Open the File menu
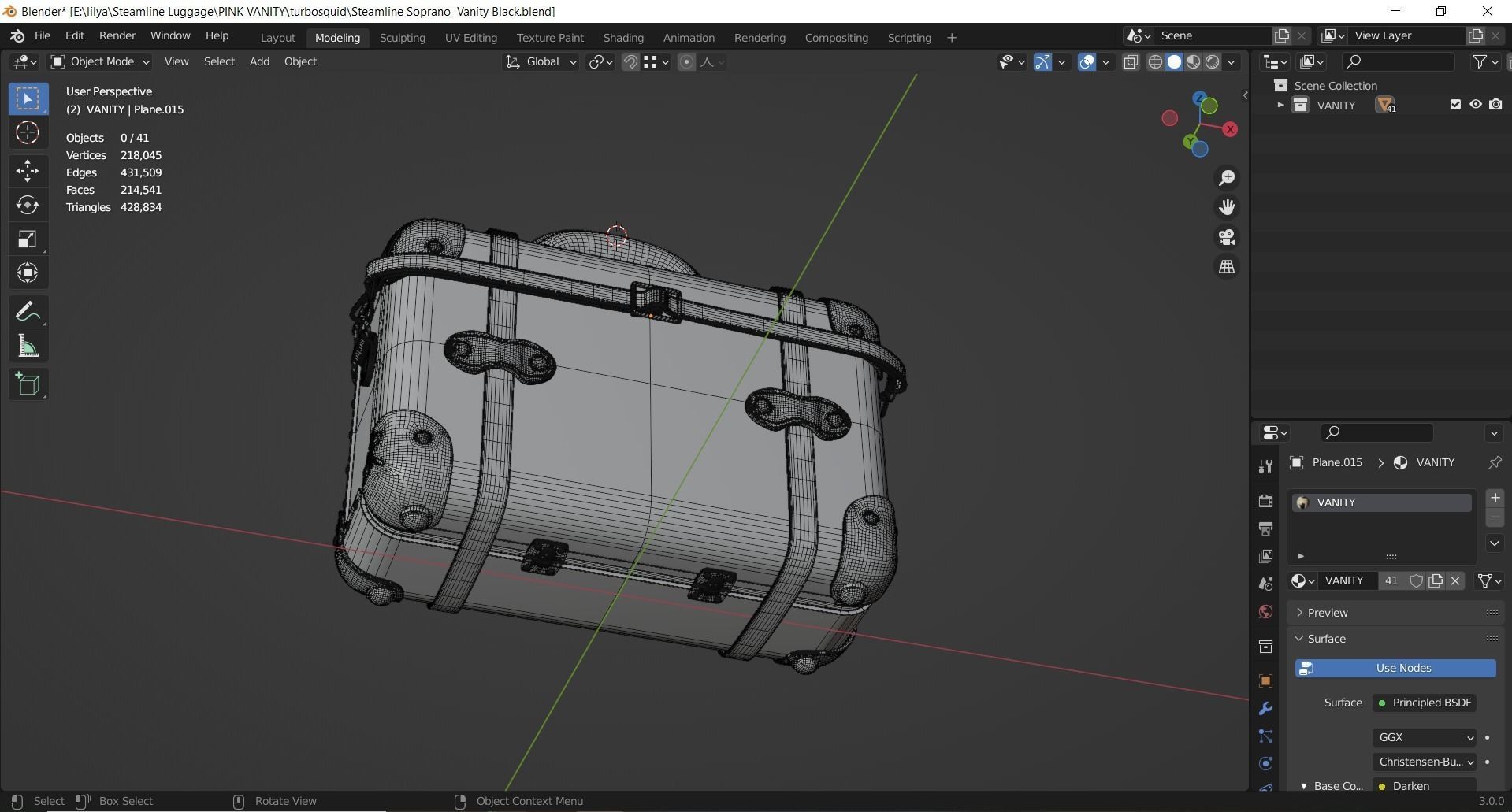This screenshot has width=1512, height=812. [x=43, y=35]
